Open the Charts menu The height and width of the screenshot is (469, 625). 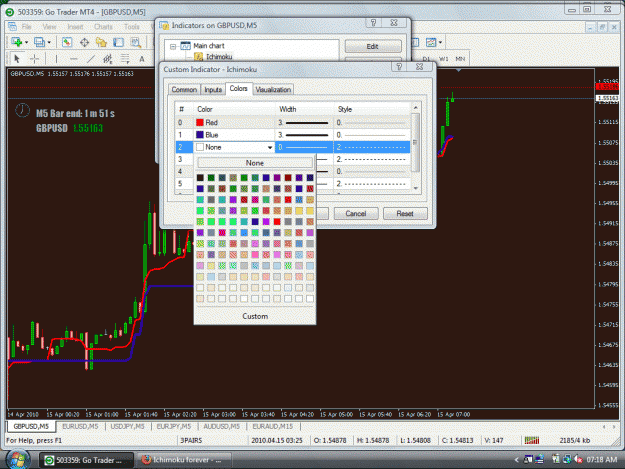[x=103, y=27]
